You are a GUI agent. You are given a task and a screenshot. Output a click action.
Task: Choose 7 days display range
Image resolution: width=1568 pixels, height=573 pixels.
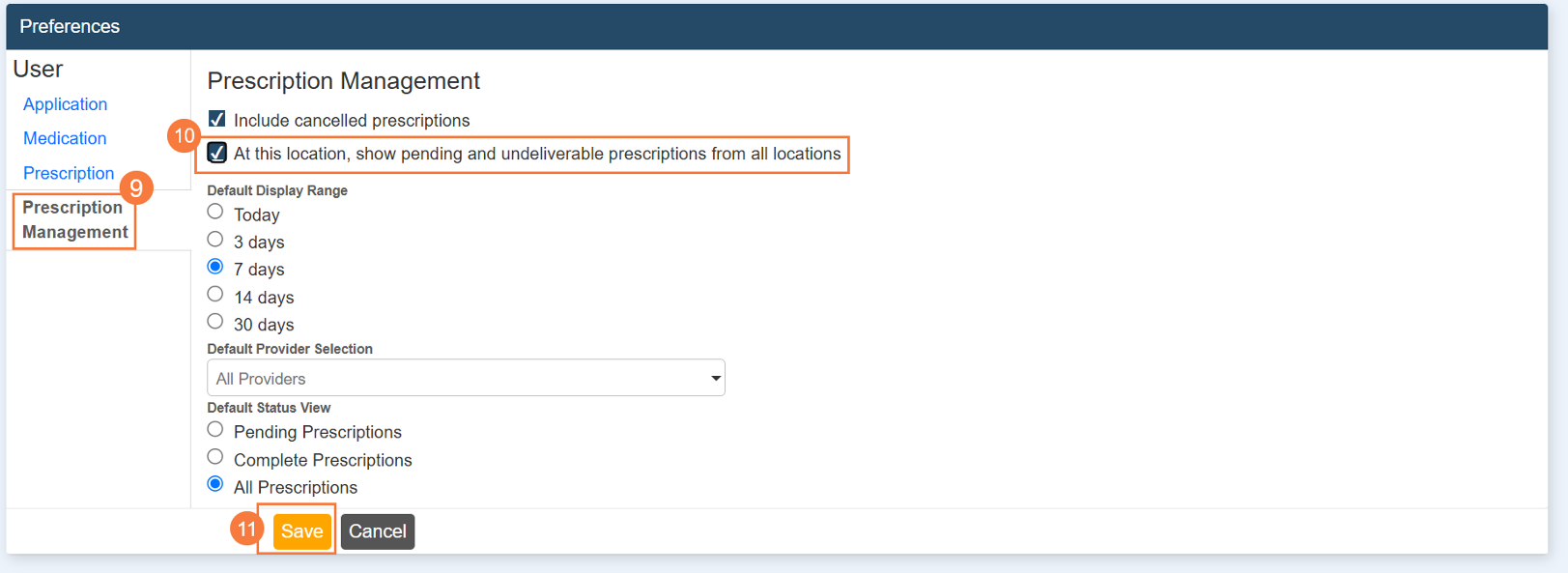point(215,268)
